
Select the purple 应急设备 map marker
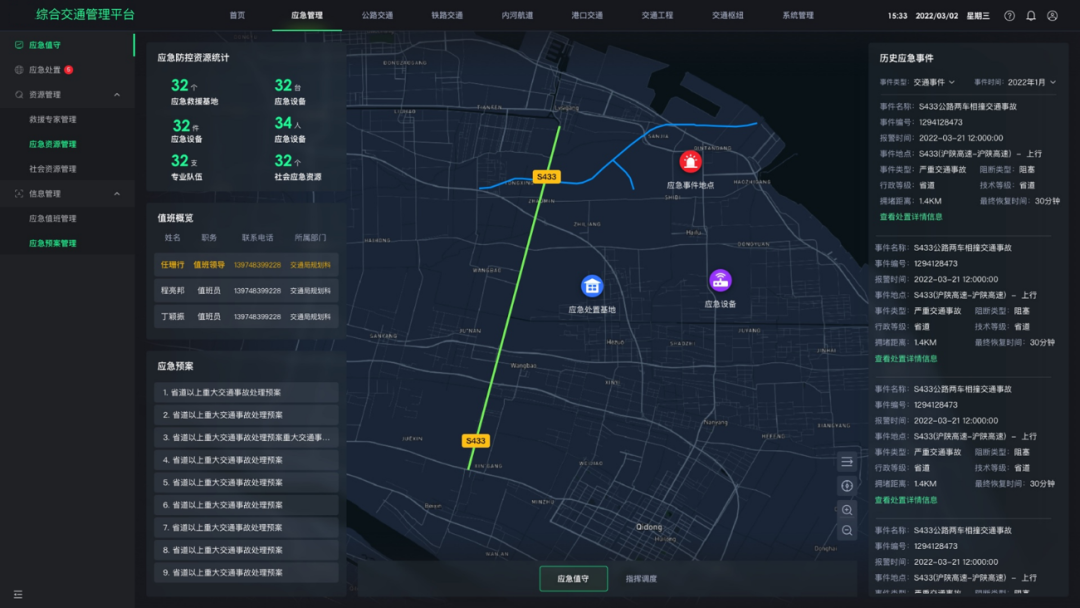(720, 280)
